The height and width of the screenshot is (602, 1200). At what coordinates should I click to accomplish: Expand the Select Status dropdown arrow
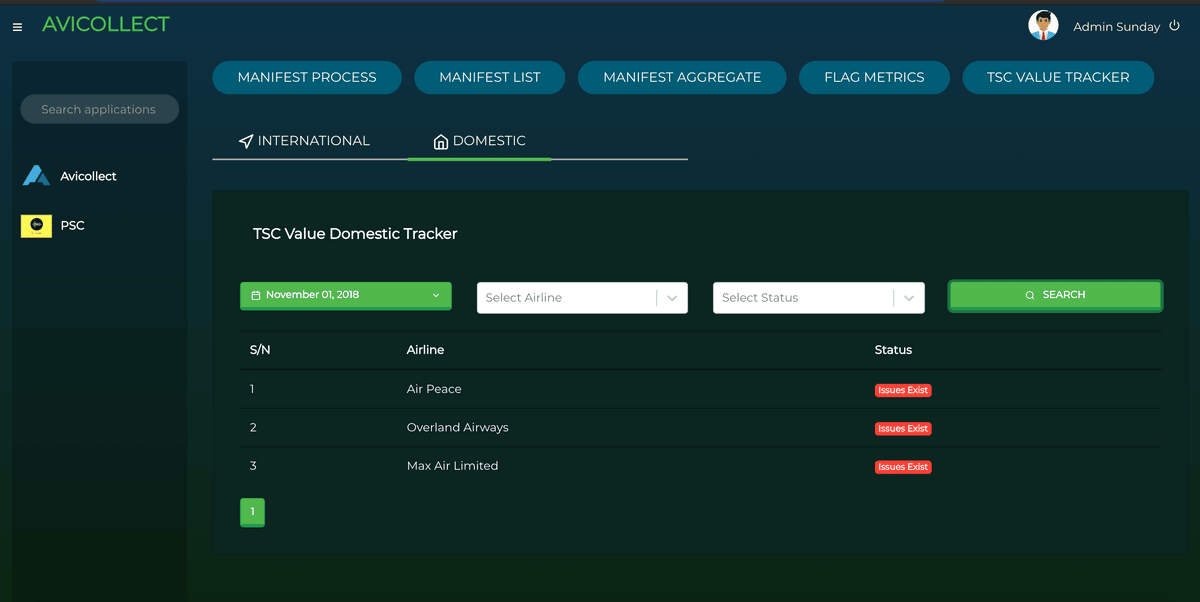pyautogui.click(x=908, y=298)
